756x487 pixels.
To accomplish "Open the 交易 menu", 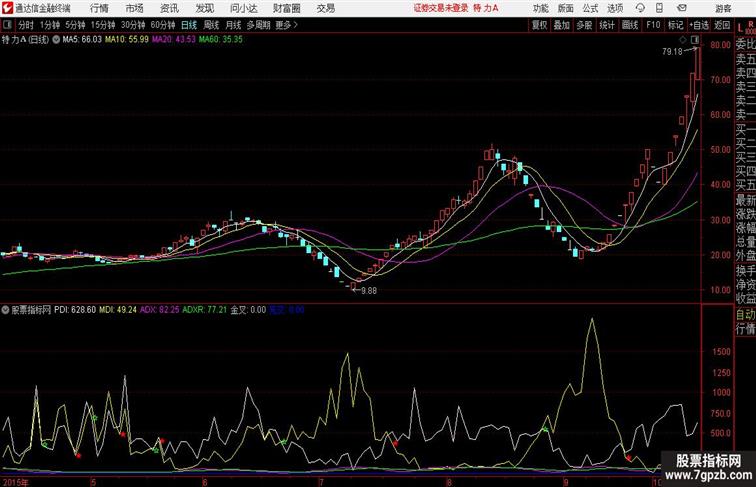I will tap(325, 8).
